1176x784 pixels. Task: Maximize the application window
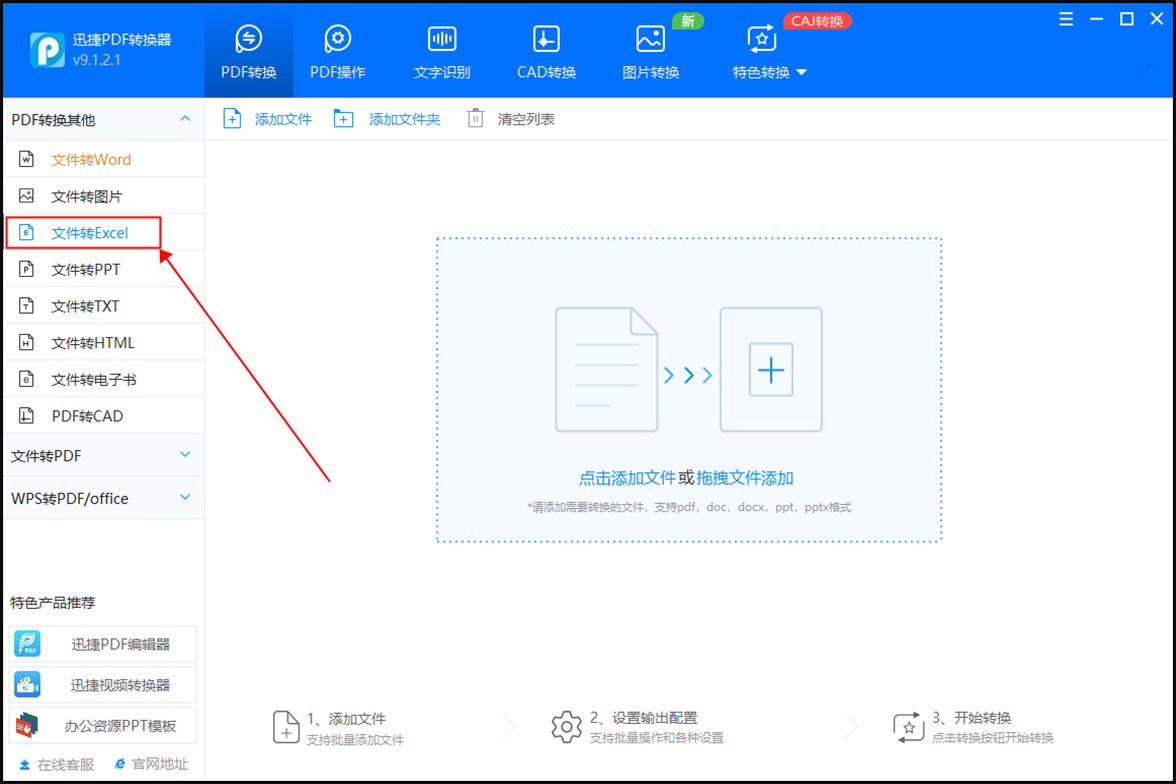pyautogui.click(x=1126, y=20)
